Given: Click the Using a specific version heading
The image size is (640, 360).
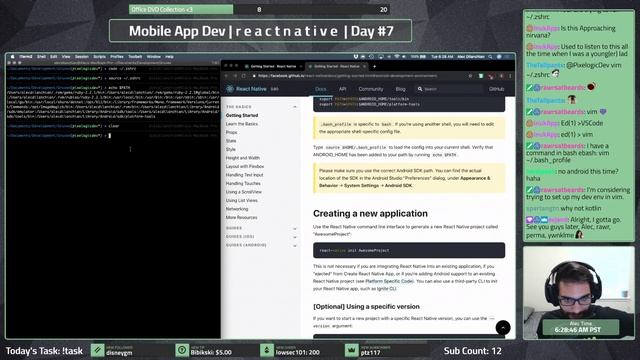Looking at the screenshot, I should (366, 307).
